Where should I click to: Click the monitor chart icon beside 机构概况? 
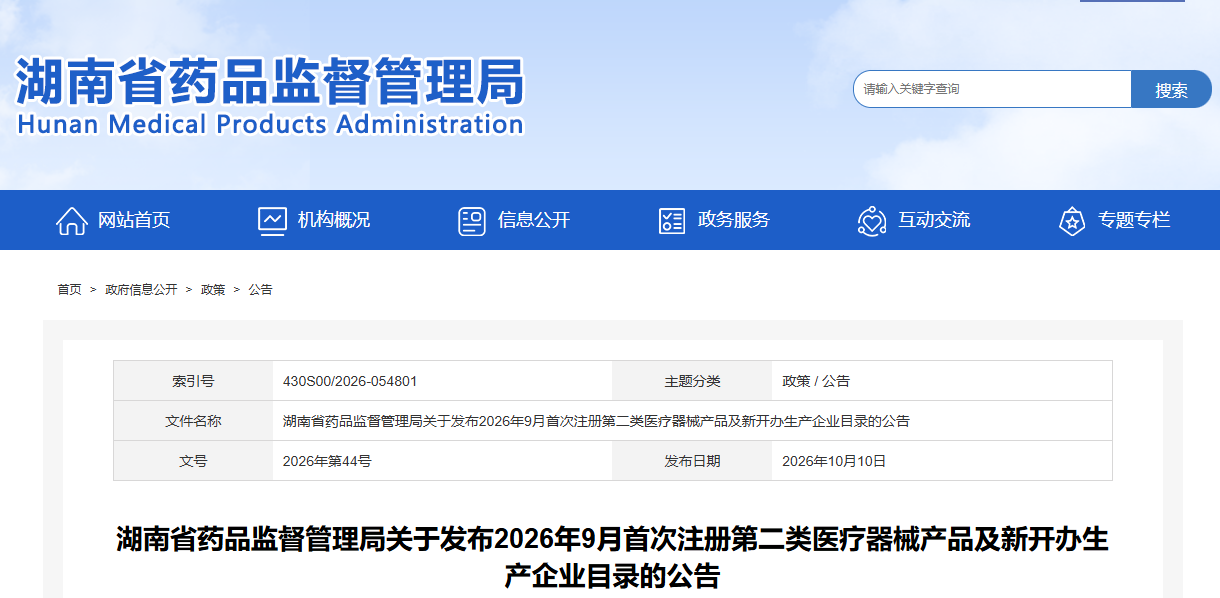tap(272, 221)
